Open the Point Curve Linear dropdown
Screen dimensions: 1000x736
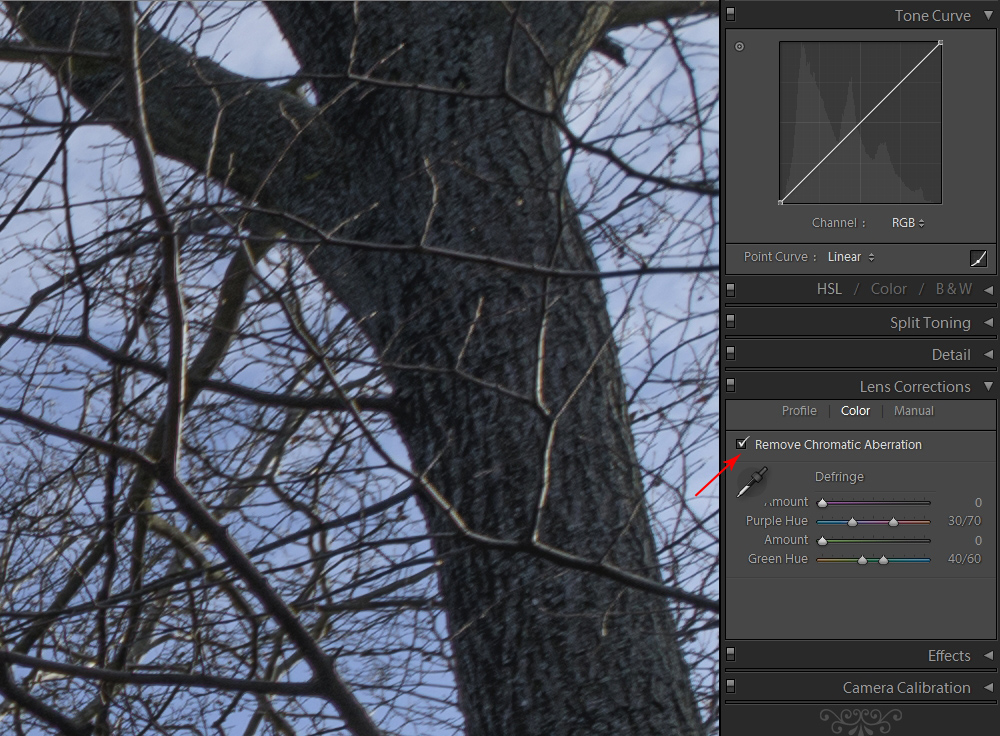(x=850, y=257)
